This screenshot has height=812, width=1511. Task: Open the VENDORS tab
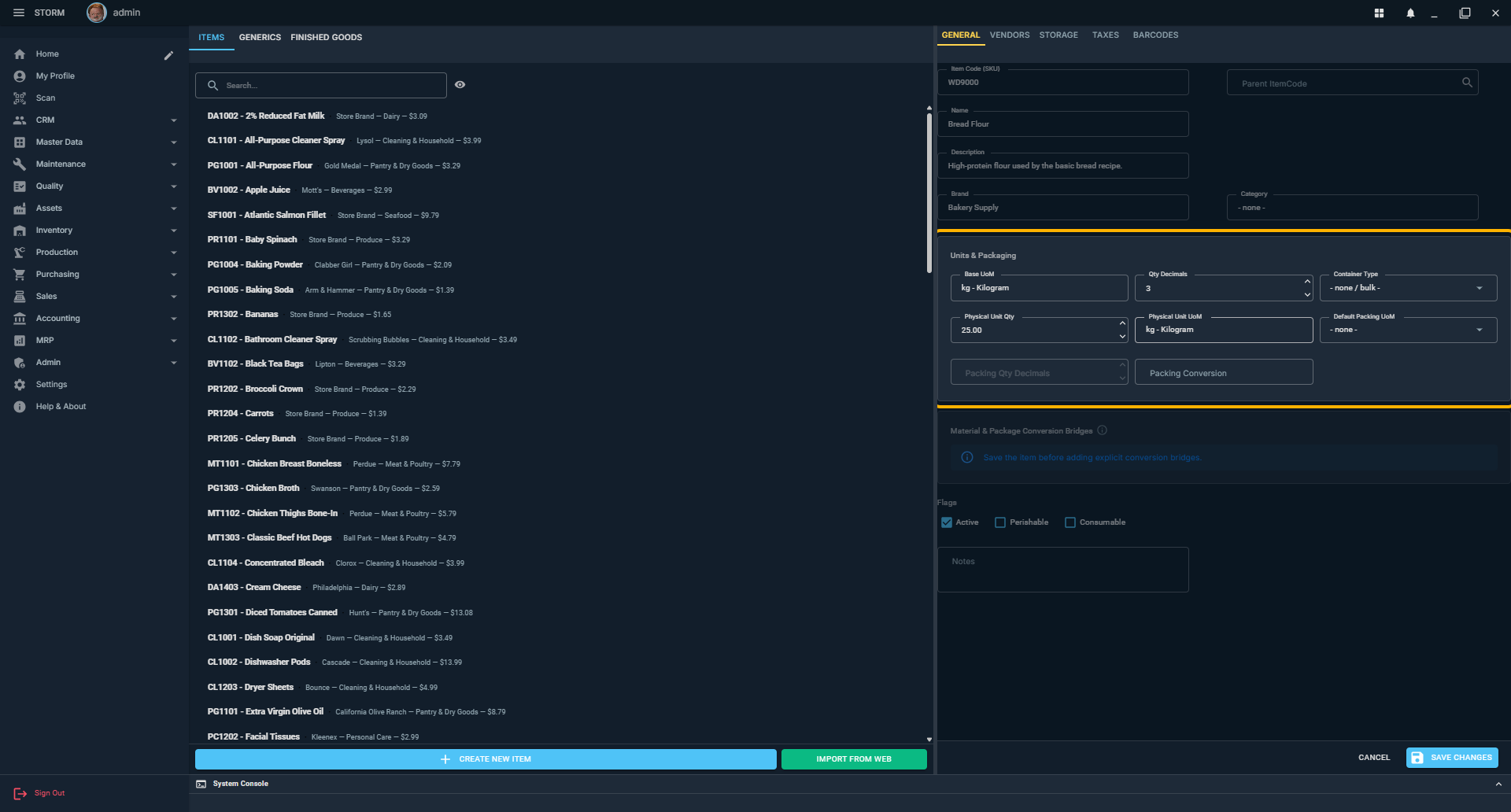pyautogui.click(x=1010, y=35)
